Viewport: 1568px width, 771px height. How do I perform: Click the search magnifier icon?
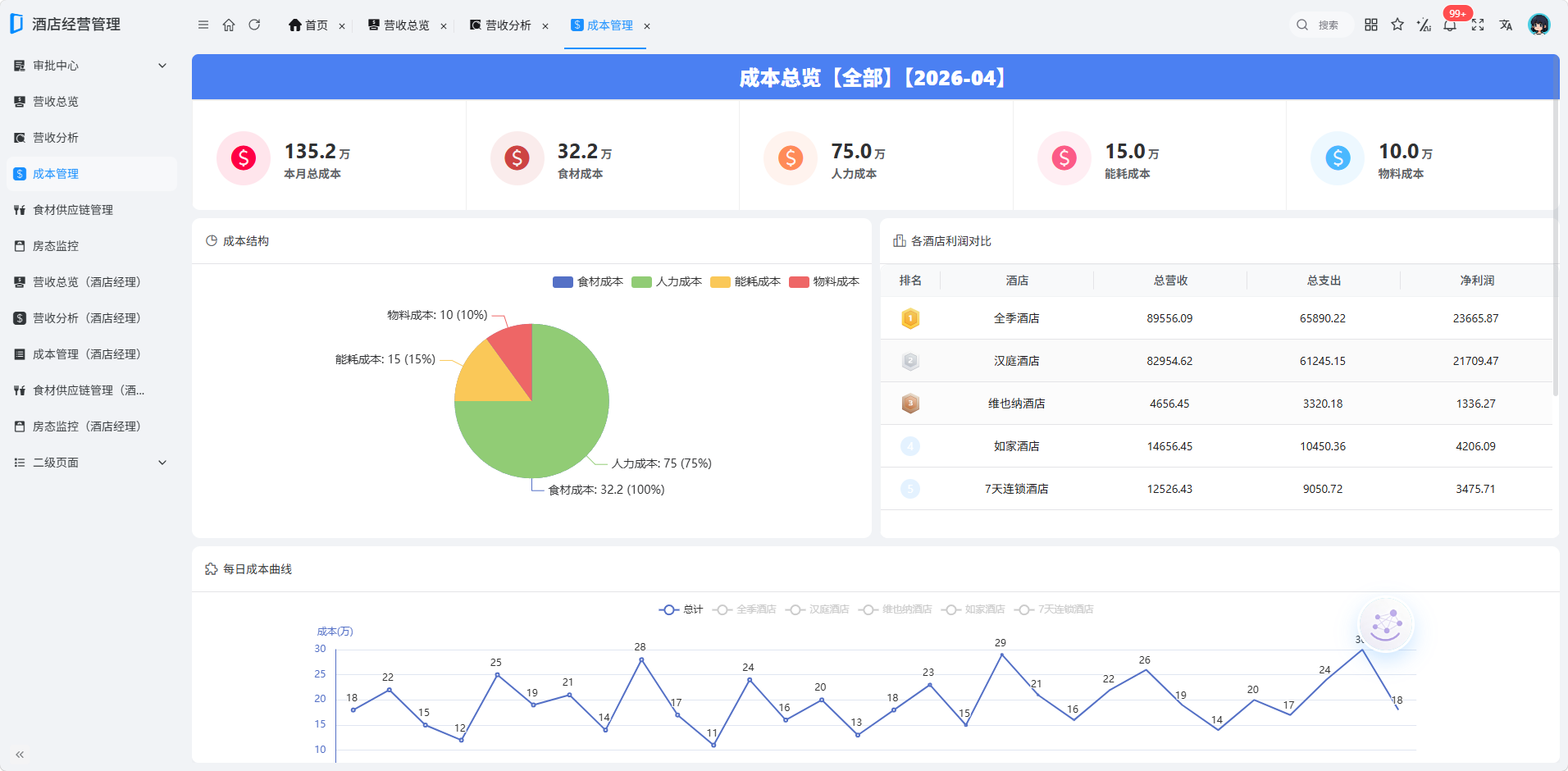(x=1302, y=25)
